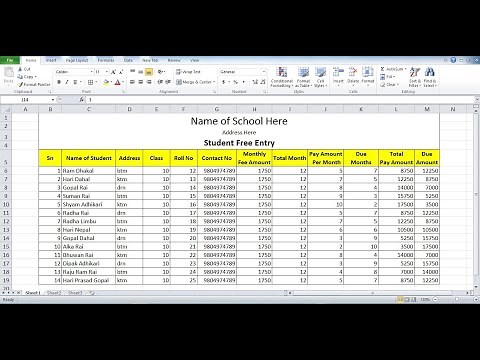The image size is (480, 360).
Task: Toggle highlighted Bottom Align button
Action: click(x=149, y=72)
